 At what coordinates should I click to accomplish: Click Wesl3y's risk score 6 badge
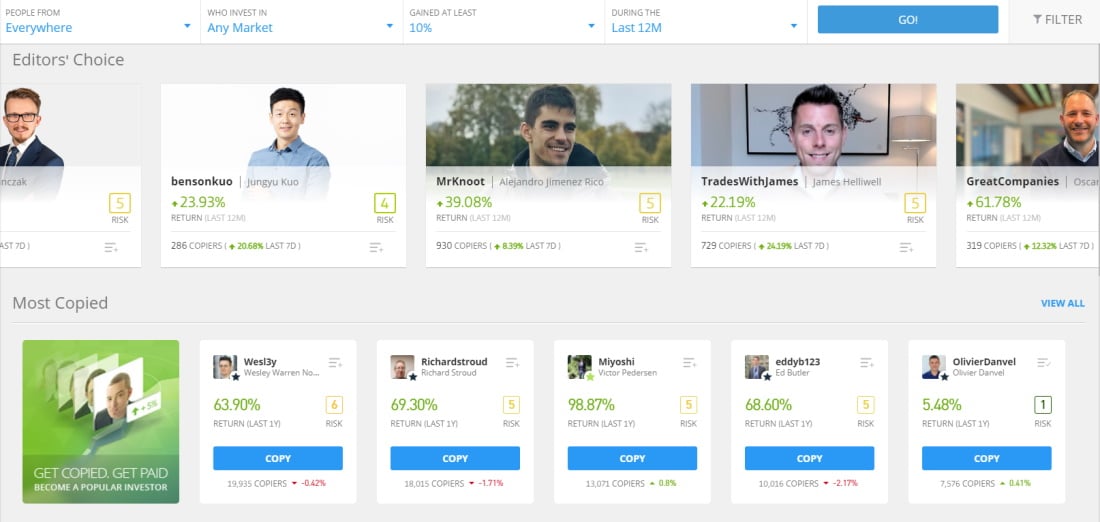(x=334, y=406)
